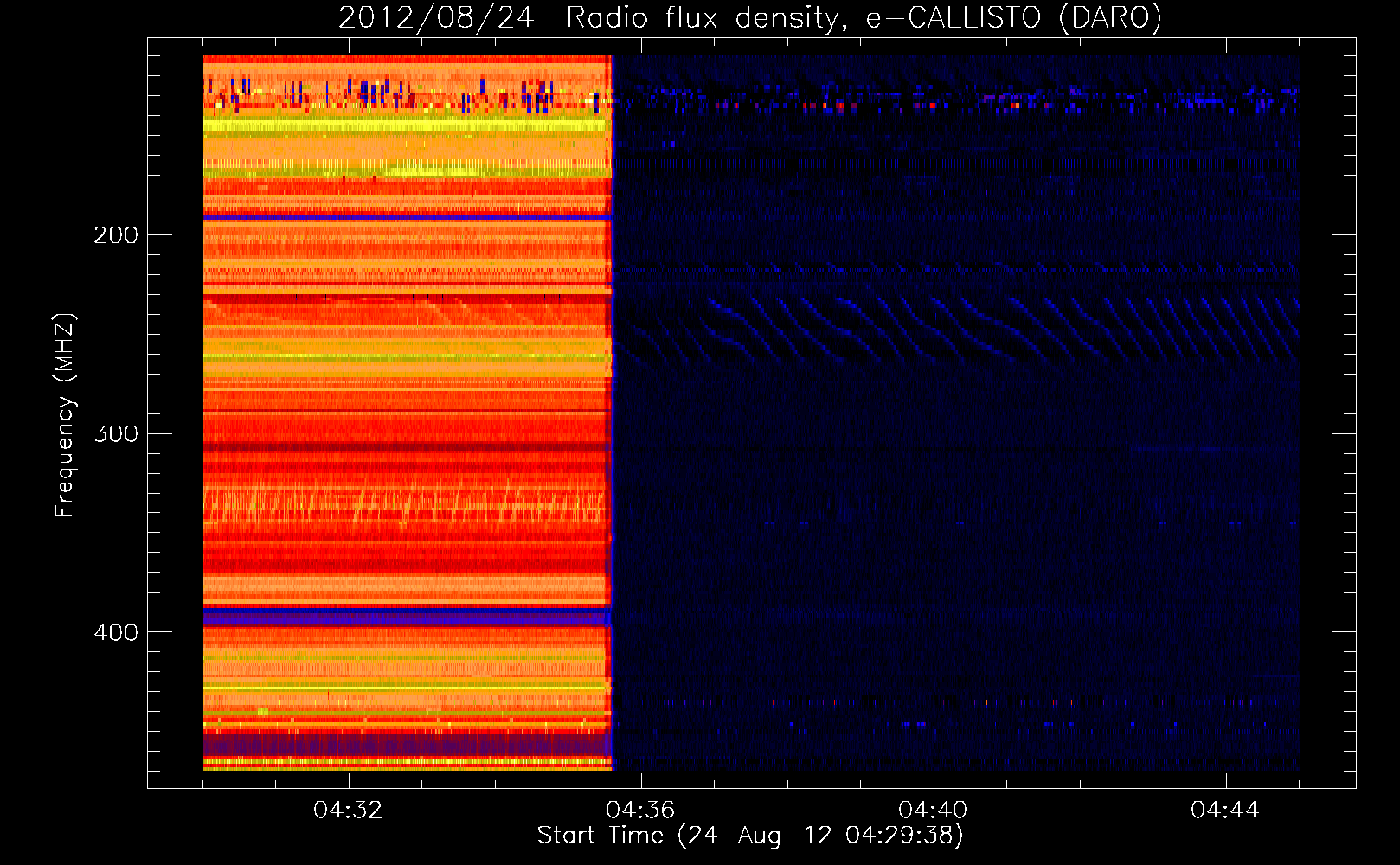The height and width of the screenshot is (865, 1400).
Task: Click the 'Start Time (24-Aug-12 04:29:38)' label
Action: coord(750,836)
